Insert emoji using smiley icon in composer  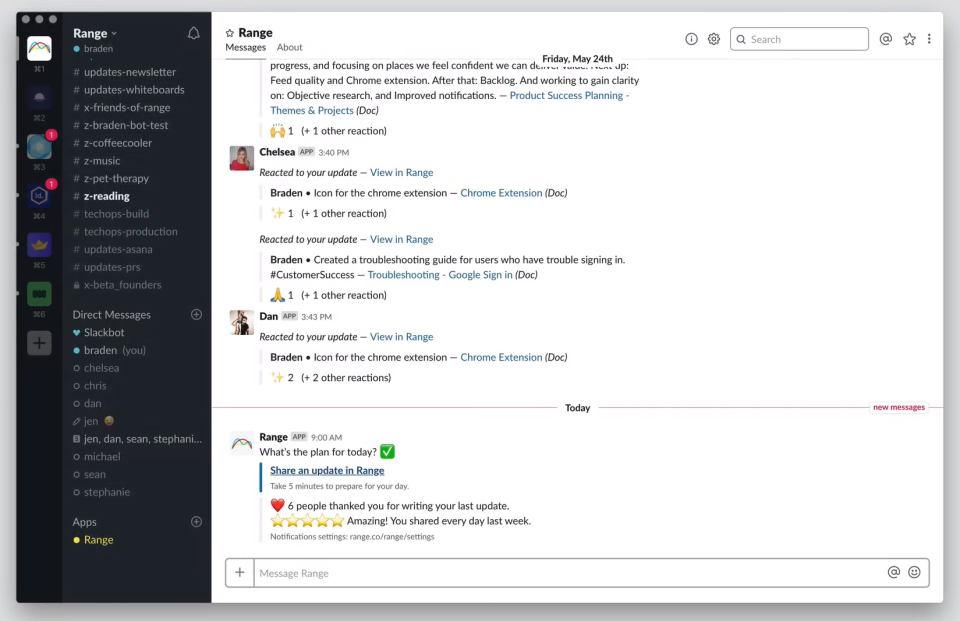tap(914, 572)
